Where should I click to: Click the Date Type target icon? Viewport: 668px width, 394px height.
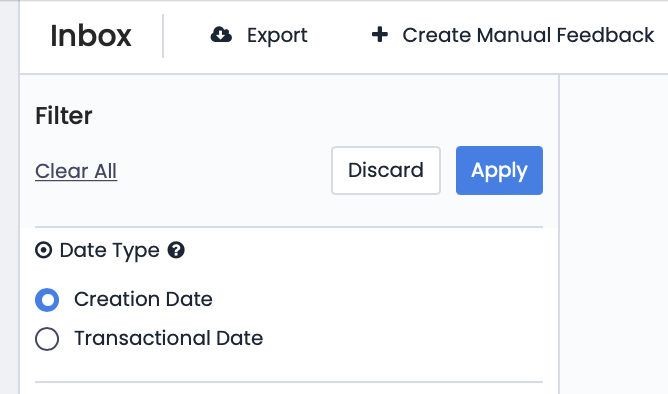[x=43, y=250]
